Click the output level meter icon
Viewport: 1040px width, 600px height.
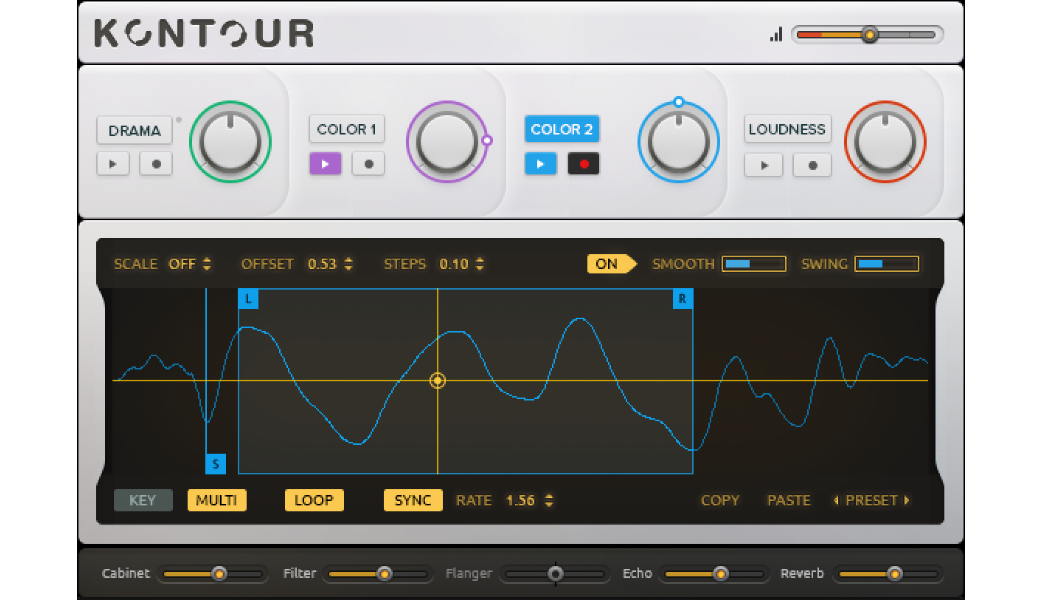[x=776, y=34]
